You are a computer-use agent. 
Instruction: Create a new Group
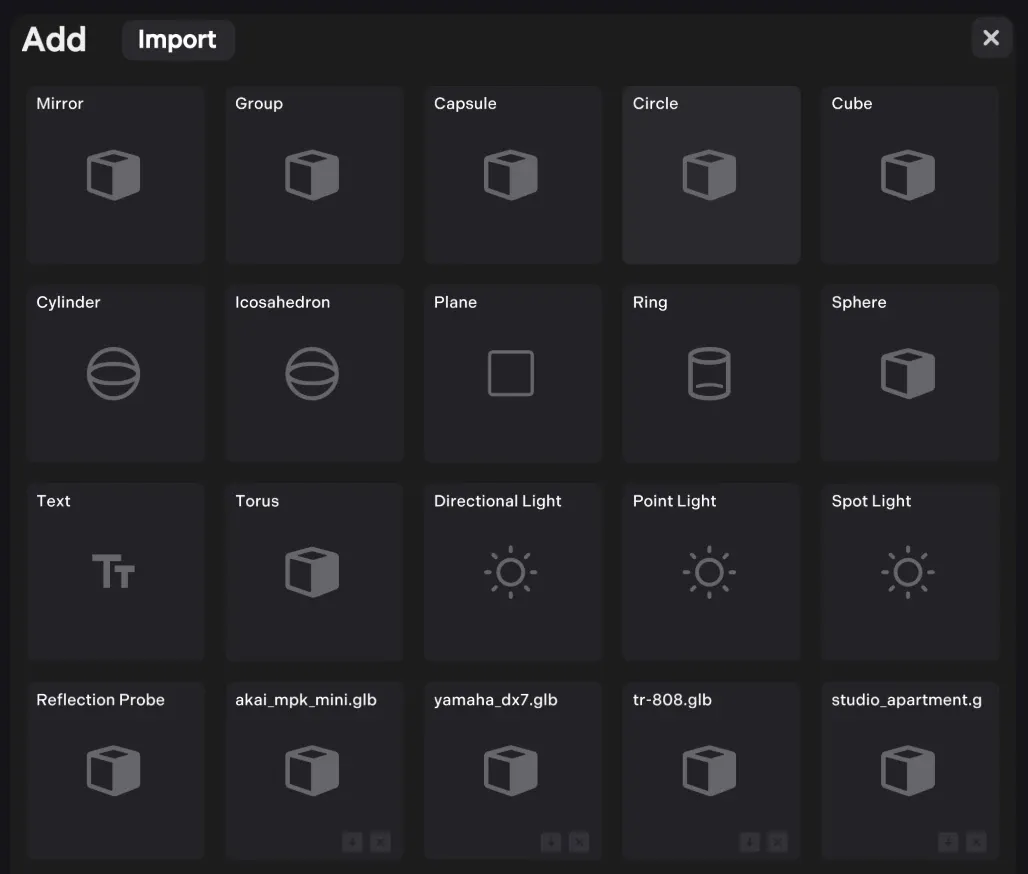coord(313,175)
